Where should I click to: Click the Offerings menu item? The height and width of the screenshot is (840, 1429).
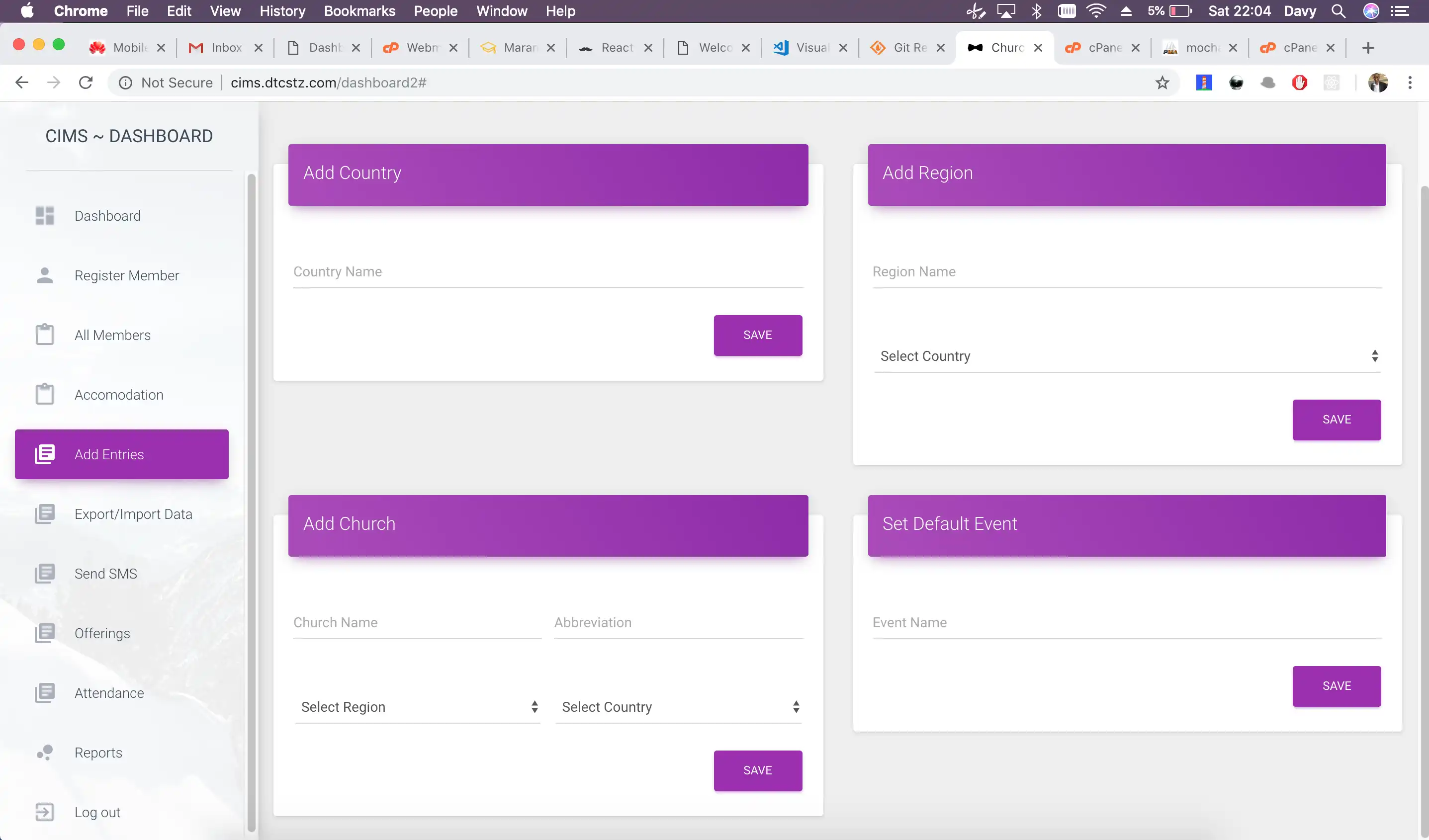coord(102,633)
